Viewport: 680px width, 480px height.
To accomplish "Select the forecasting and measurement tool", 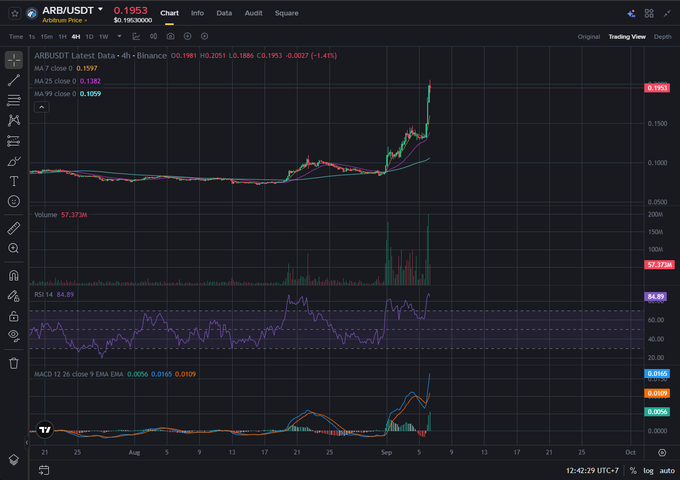I will [x=14, y=140].
